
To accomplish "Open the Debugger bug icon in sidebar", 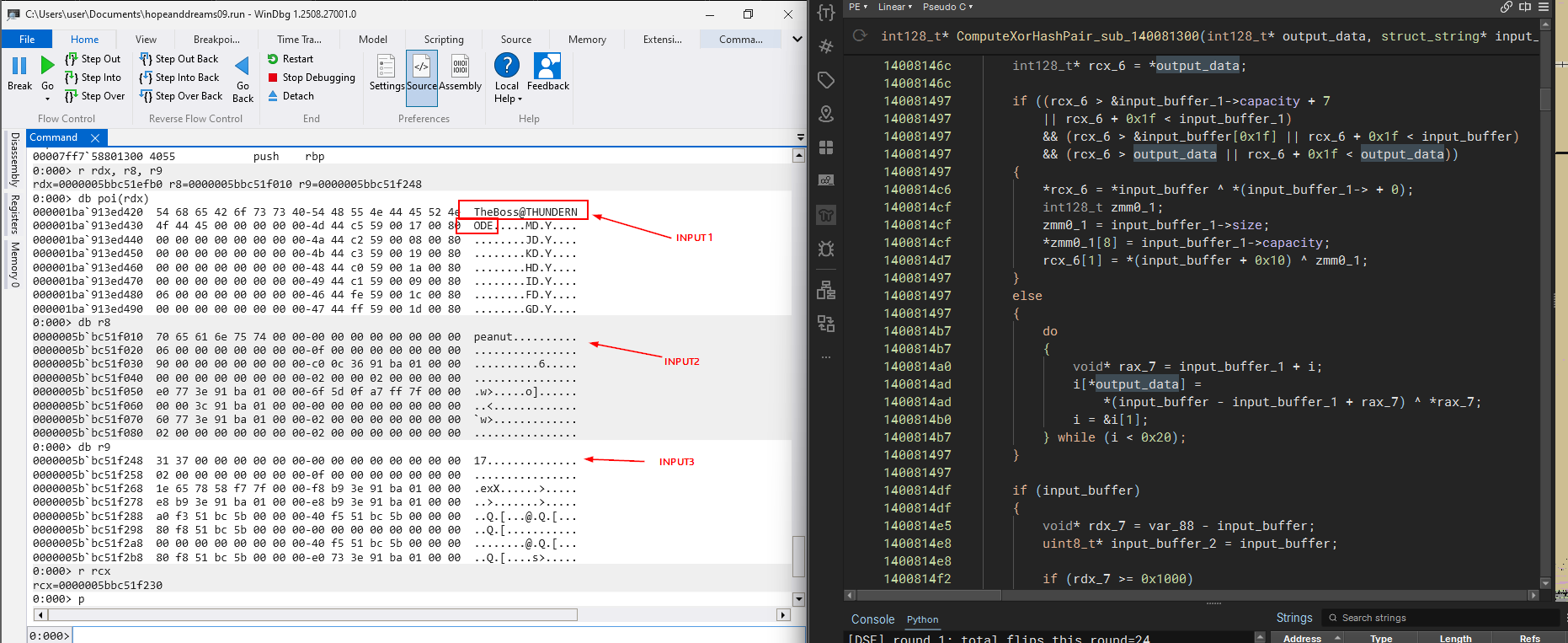I will pos(826,249).
